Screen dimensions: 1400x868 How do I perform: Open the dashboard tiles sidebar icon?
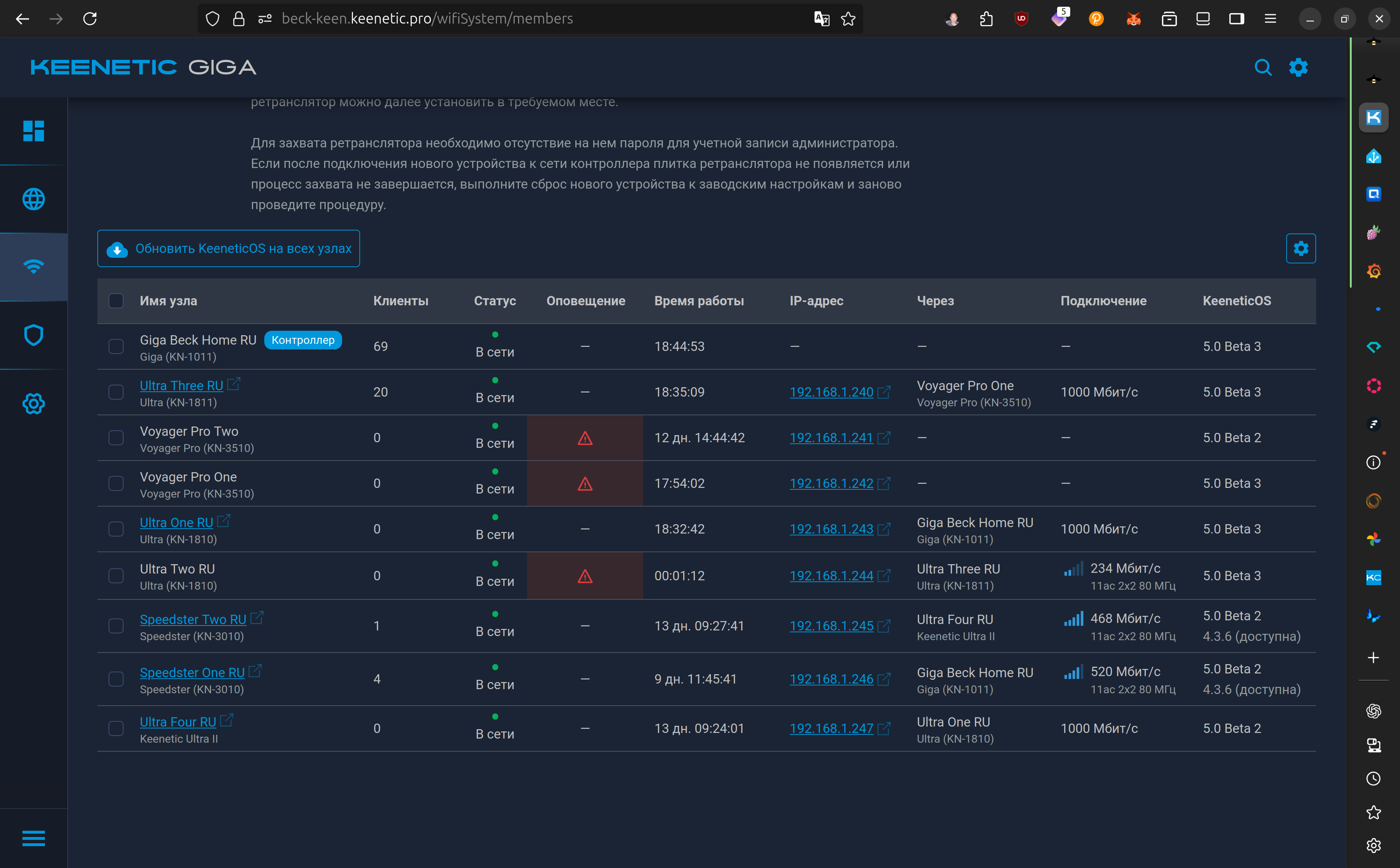[33, 131]
